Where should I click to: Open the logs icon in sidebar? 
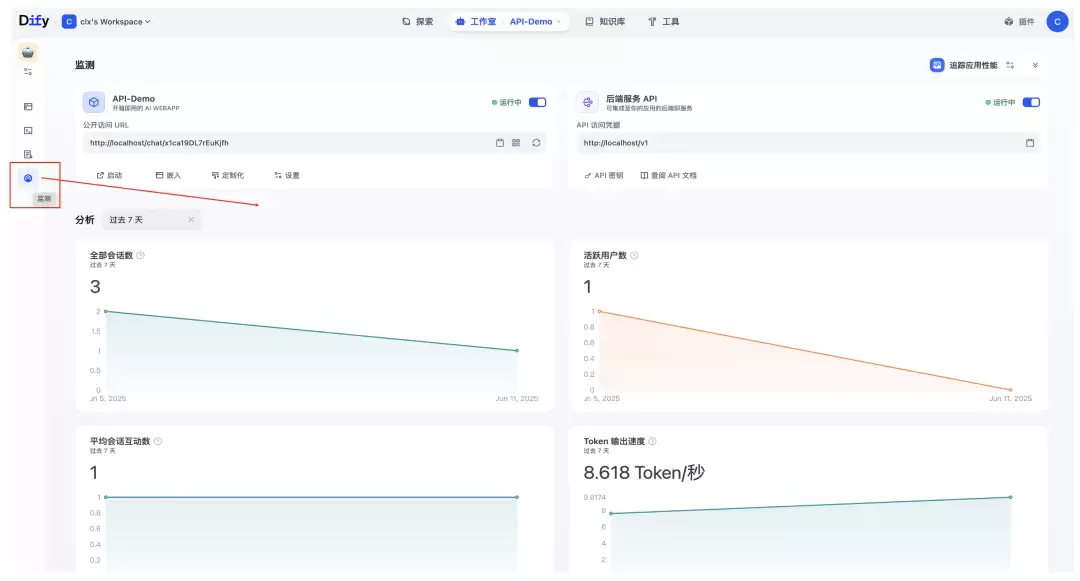(x=28, y=154)
